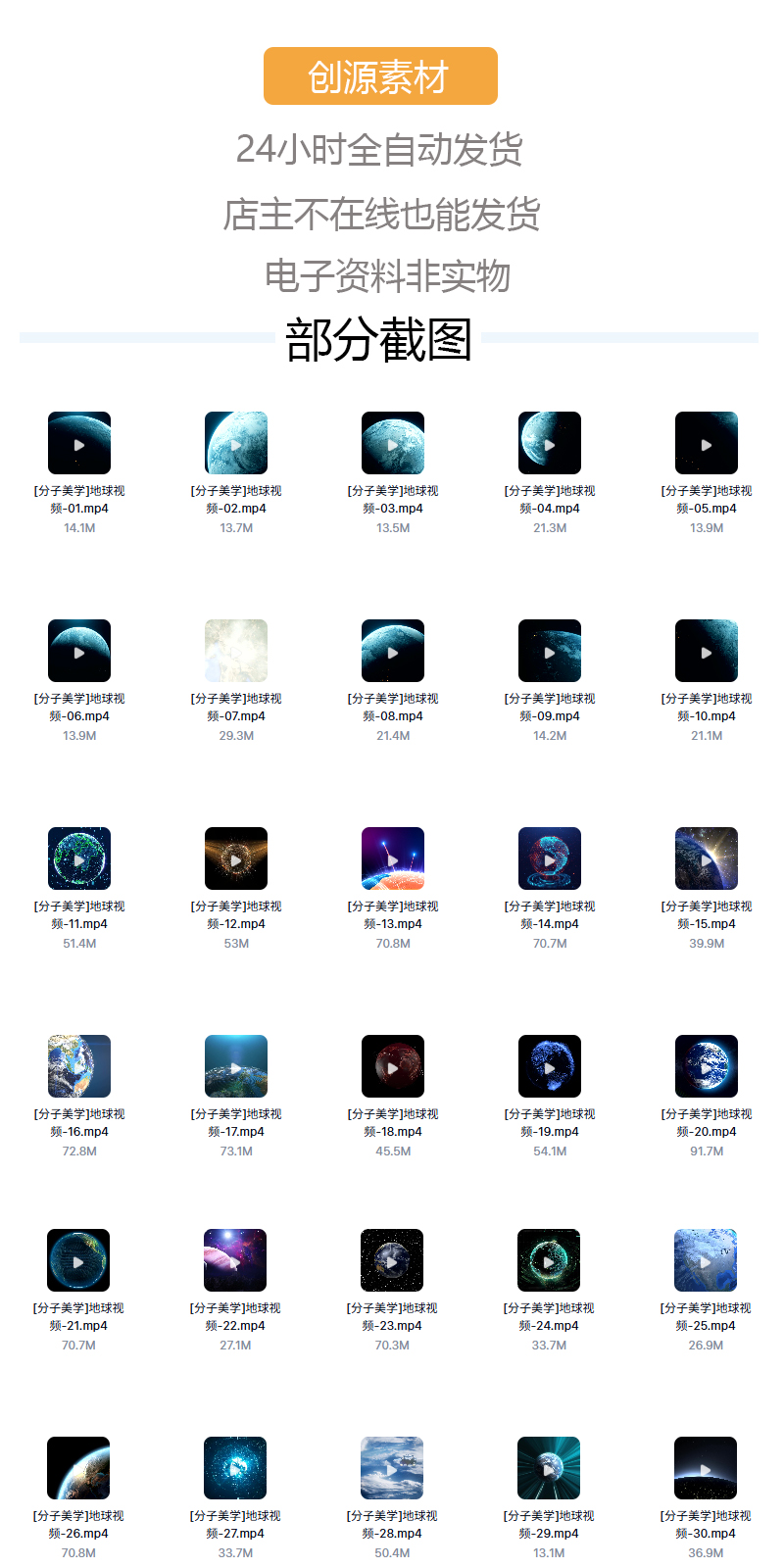Open thumbnail of 地球视频-08.mp4

click(x=393, y=651)
